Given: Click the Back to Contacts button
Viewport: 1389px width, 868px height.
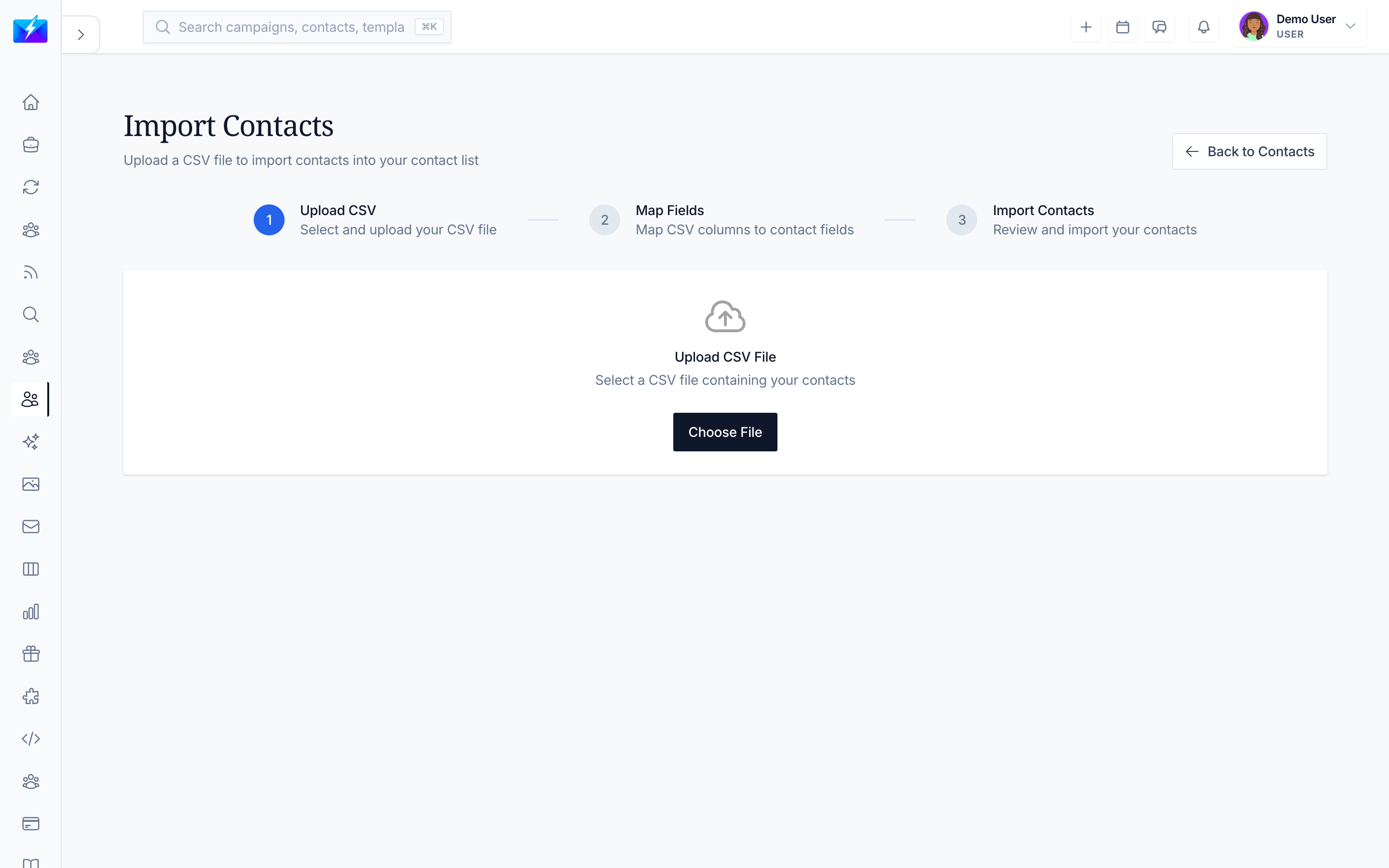Looking at the screenshot, I should pos(1249,151).
